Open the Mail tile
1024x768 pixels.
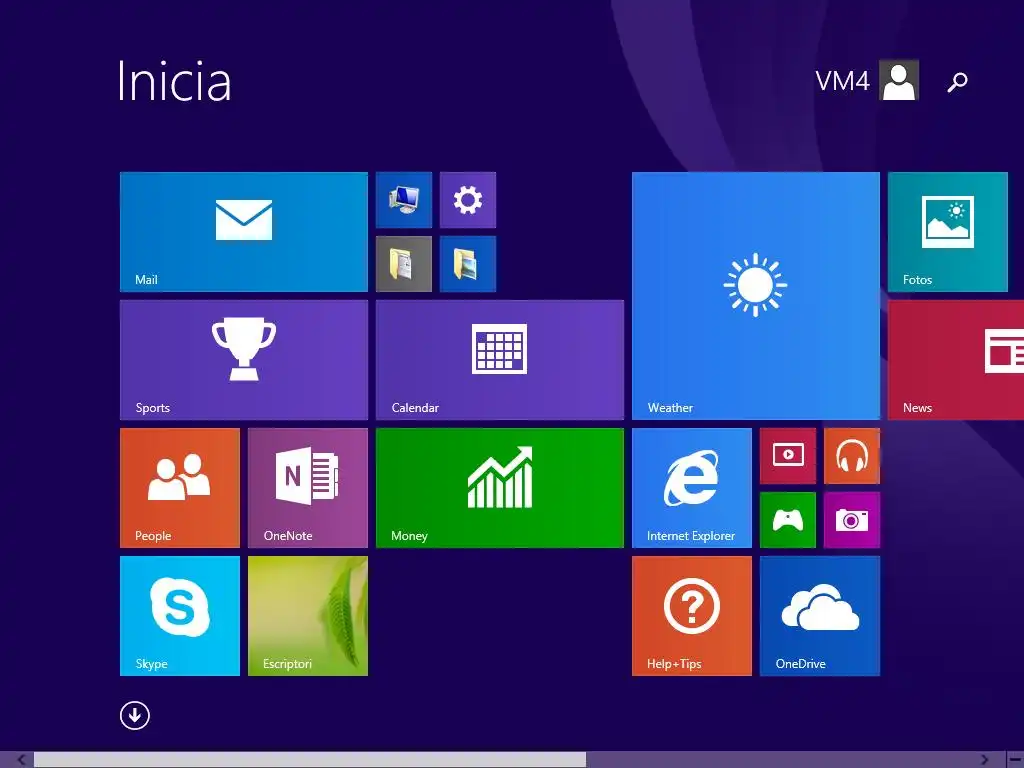(x=244, y=232)
